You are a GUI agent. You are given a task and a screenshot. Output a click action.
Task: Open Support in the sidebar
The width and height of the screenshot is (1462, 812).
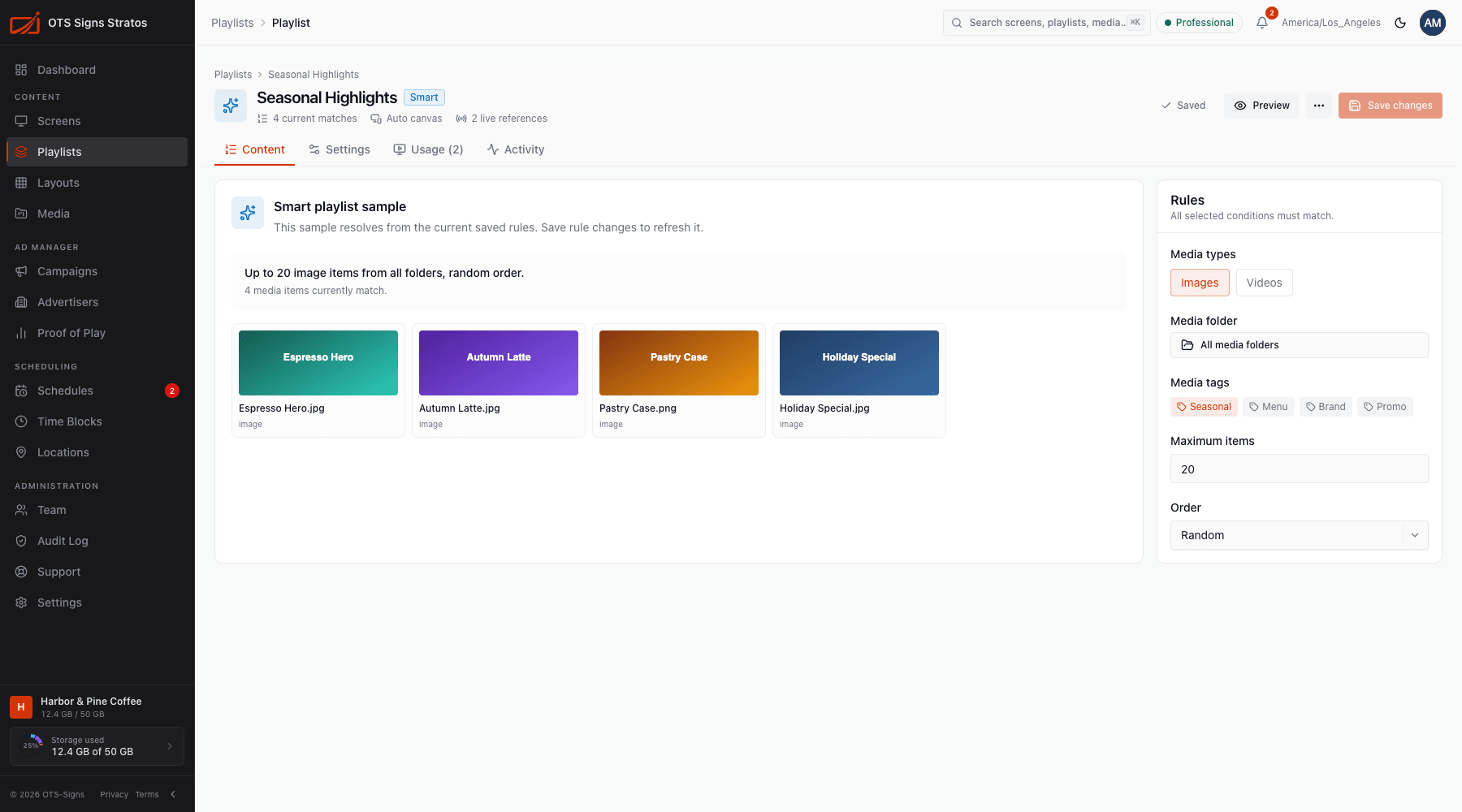(97, 572)
